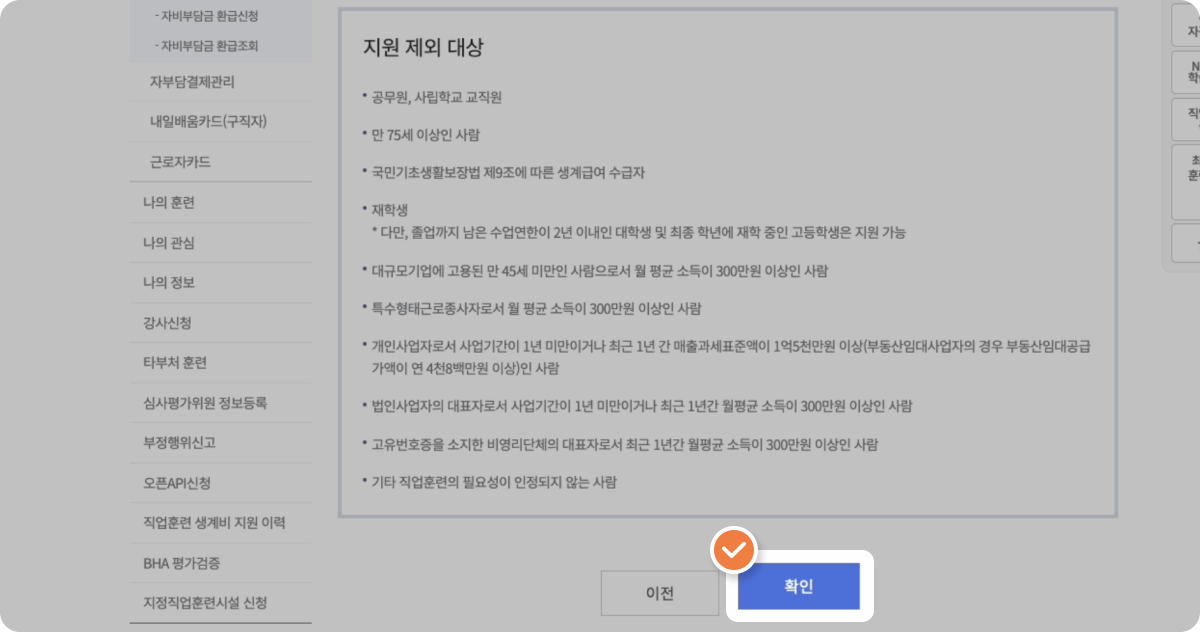
Task: Select 자부담결제관리 in the sidebar
Action: coord(192,82)
